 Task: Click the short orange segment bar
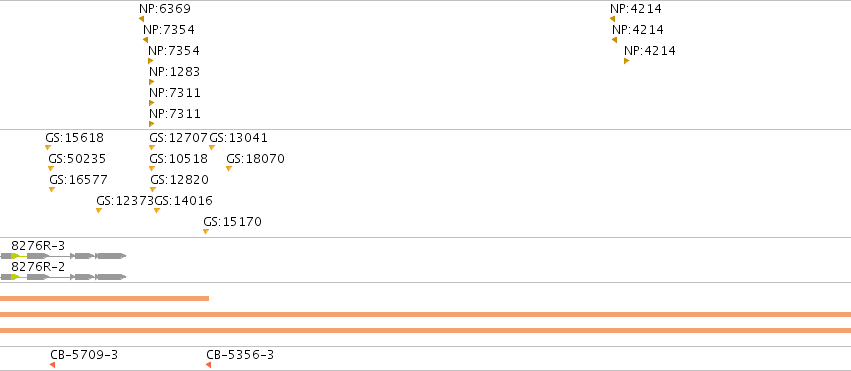[x=104, y=298]
